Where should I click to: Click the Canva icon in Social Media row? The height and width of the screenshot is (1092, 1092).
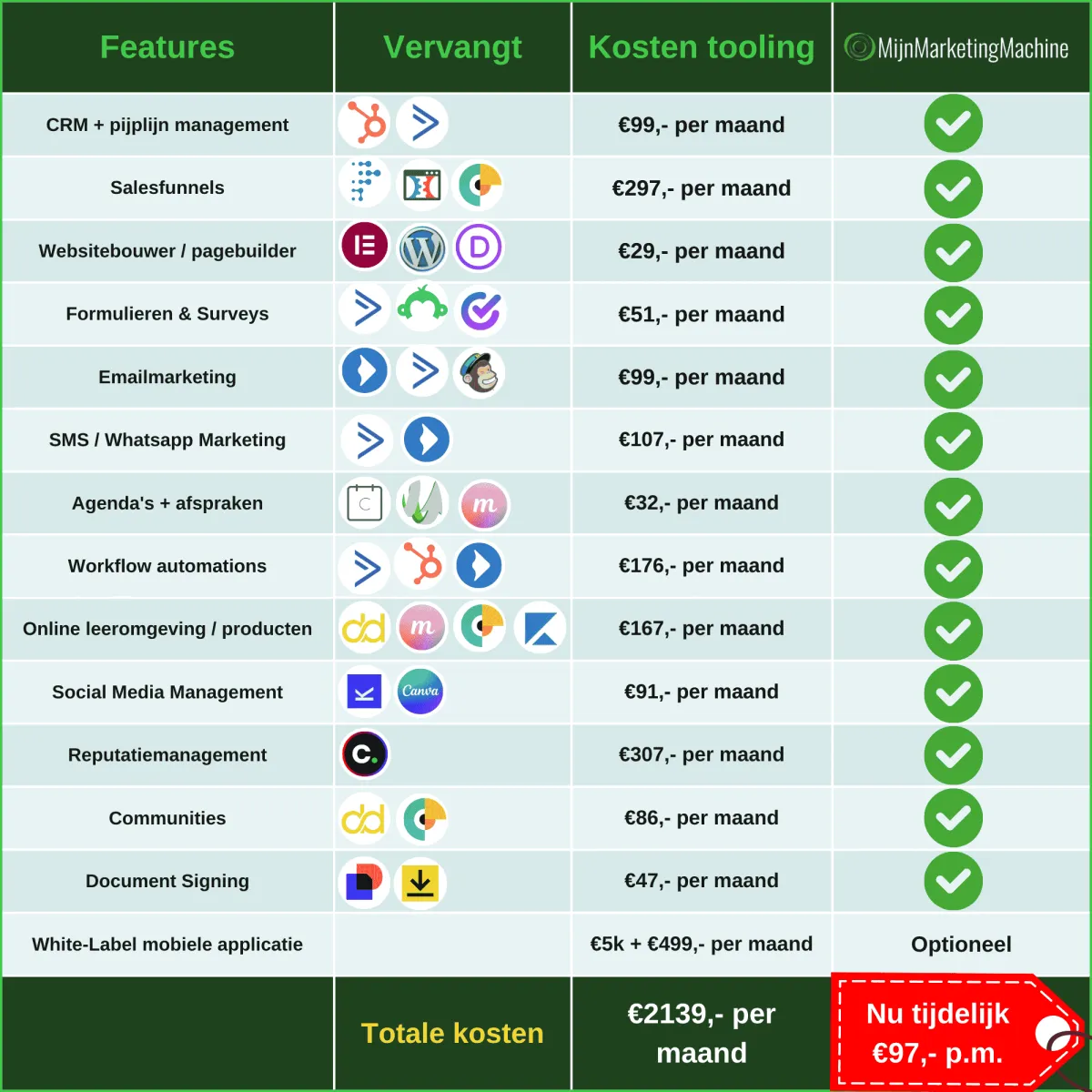[x=420, y=692]
